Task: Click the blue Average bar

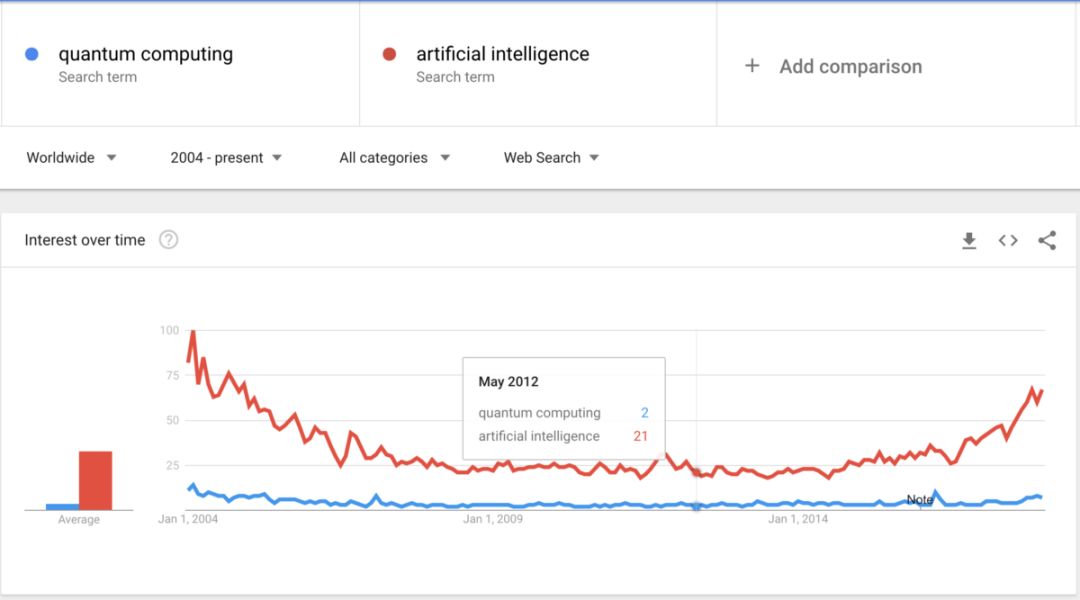Action: pos(62,506)
